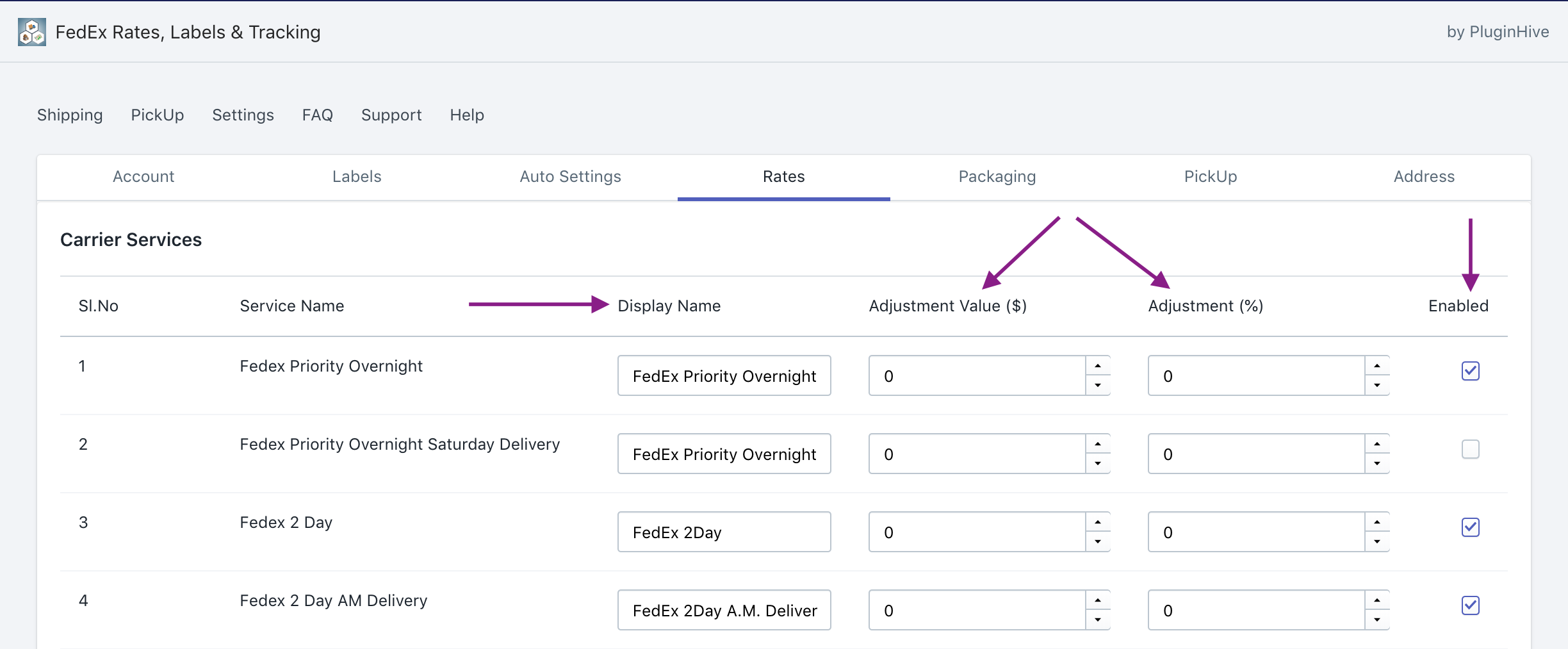Decrease adjustment percent for Saturday Delivery row
Screen dimensions: 1568x649
[x=1377, y=464]
